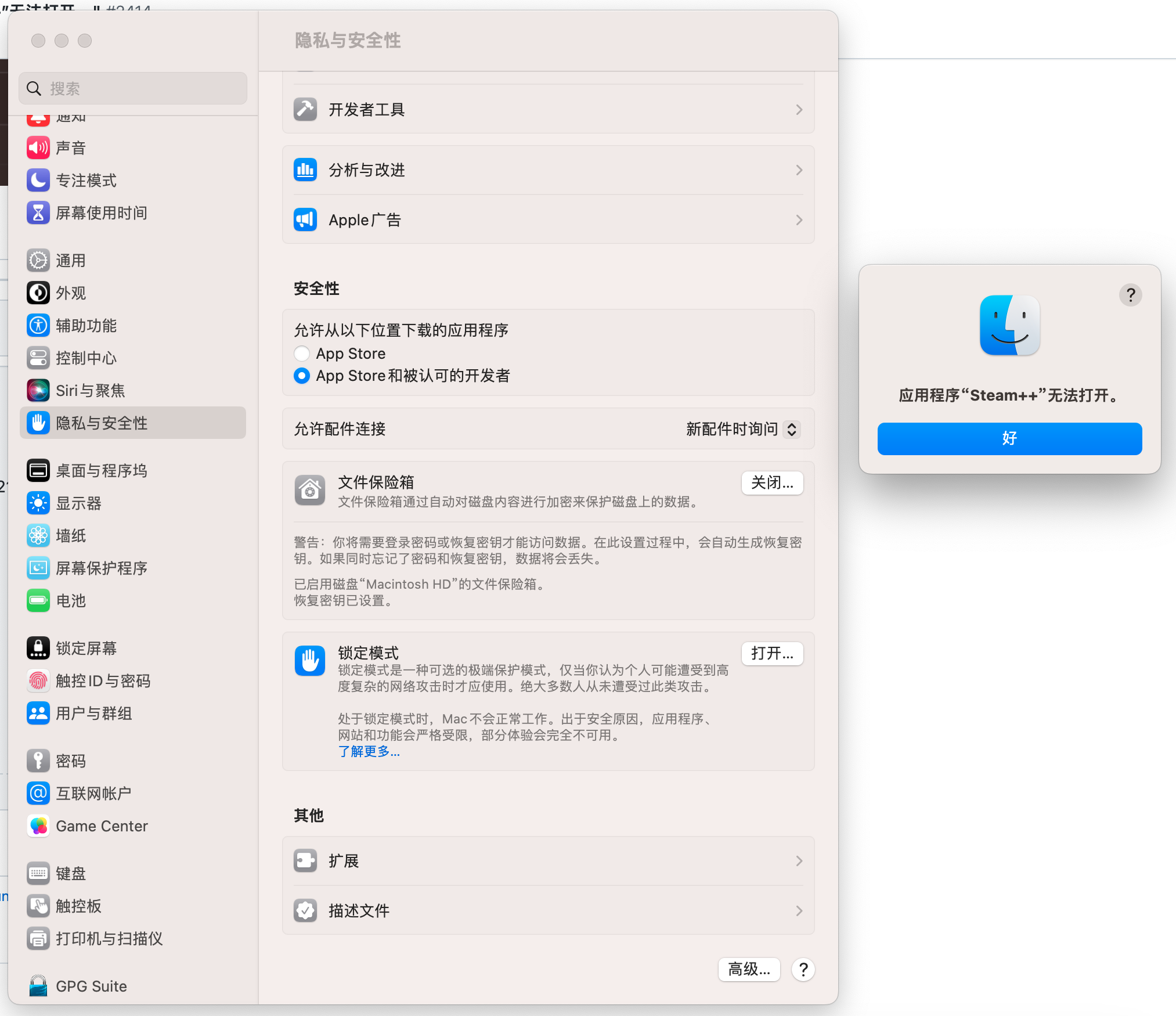Viewport: 1176px width, 1016px height.
Task: Select App Store和被认可的开发者 option
Action: pos(301,376)
